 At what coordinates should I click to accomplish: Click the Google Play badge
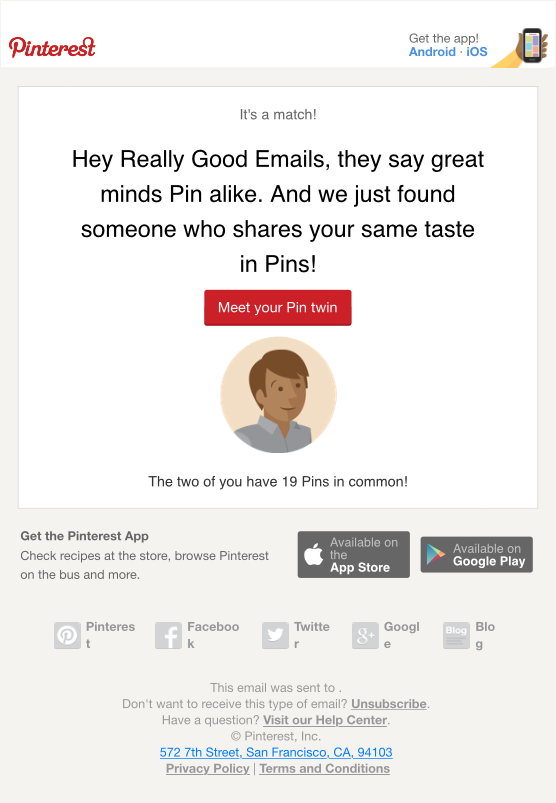(x=477, y=555)
